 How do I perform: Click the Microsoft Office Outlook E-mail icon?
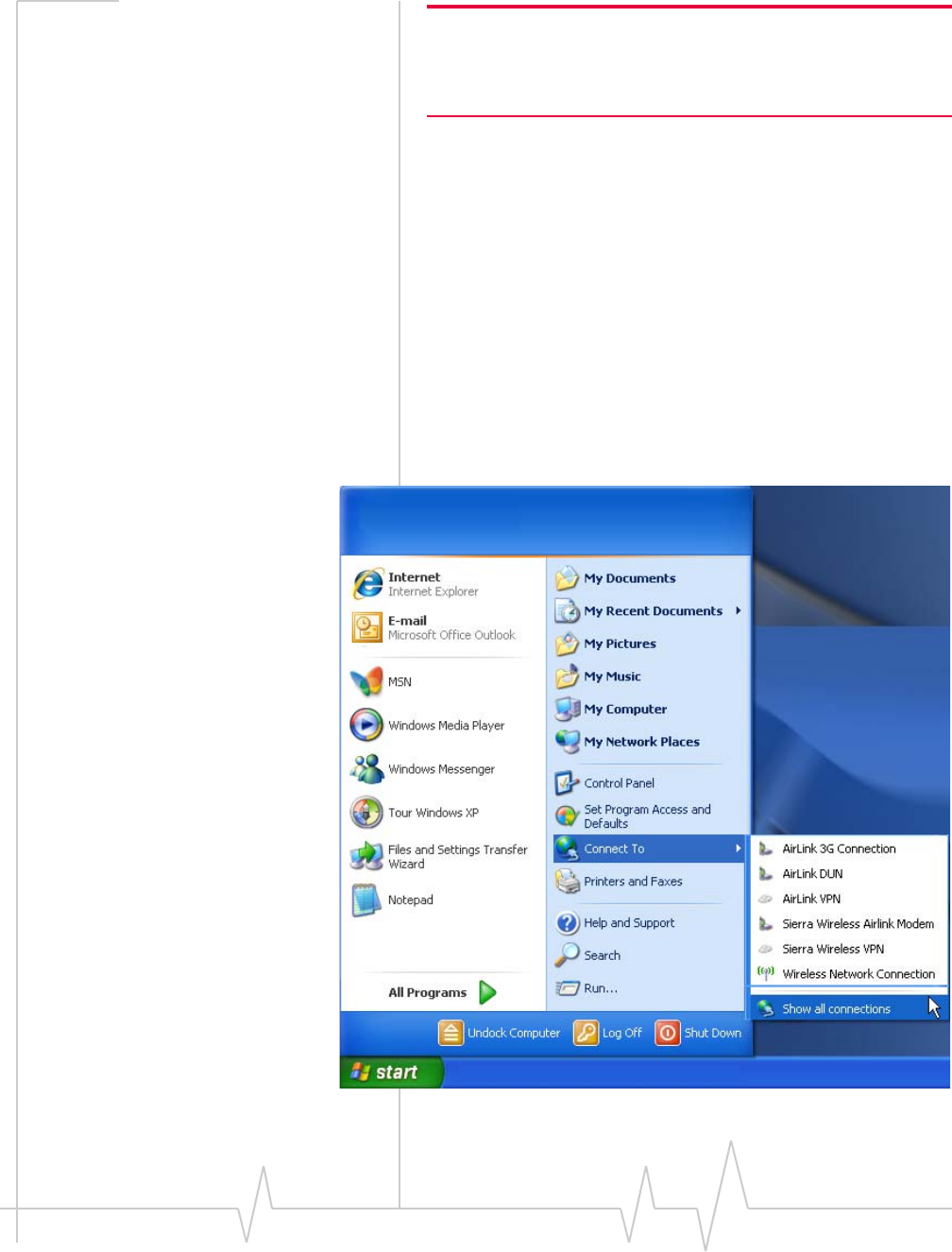(366, 627)
